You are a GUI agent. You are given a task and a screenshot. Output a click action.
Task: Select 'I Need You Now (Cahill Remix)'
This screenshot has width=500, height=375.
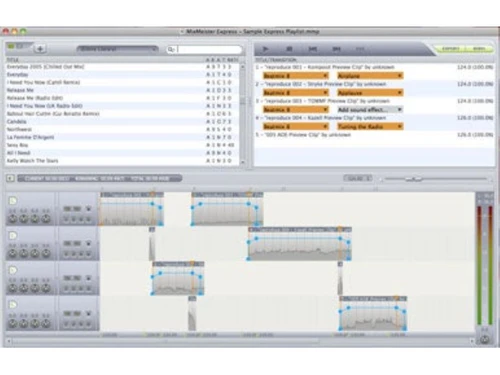pos(122,82)
